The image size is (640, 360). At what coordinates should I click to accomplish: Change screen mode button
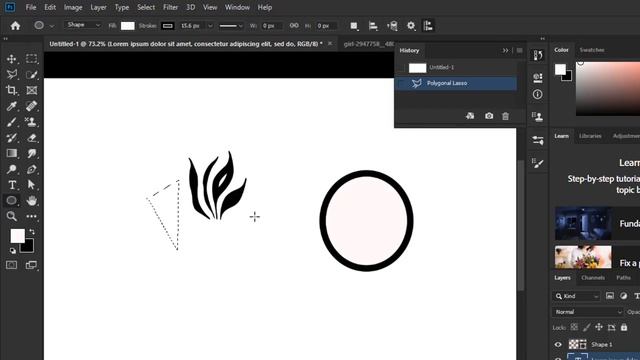pyautogui.click(x=31, y=265)
